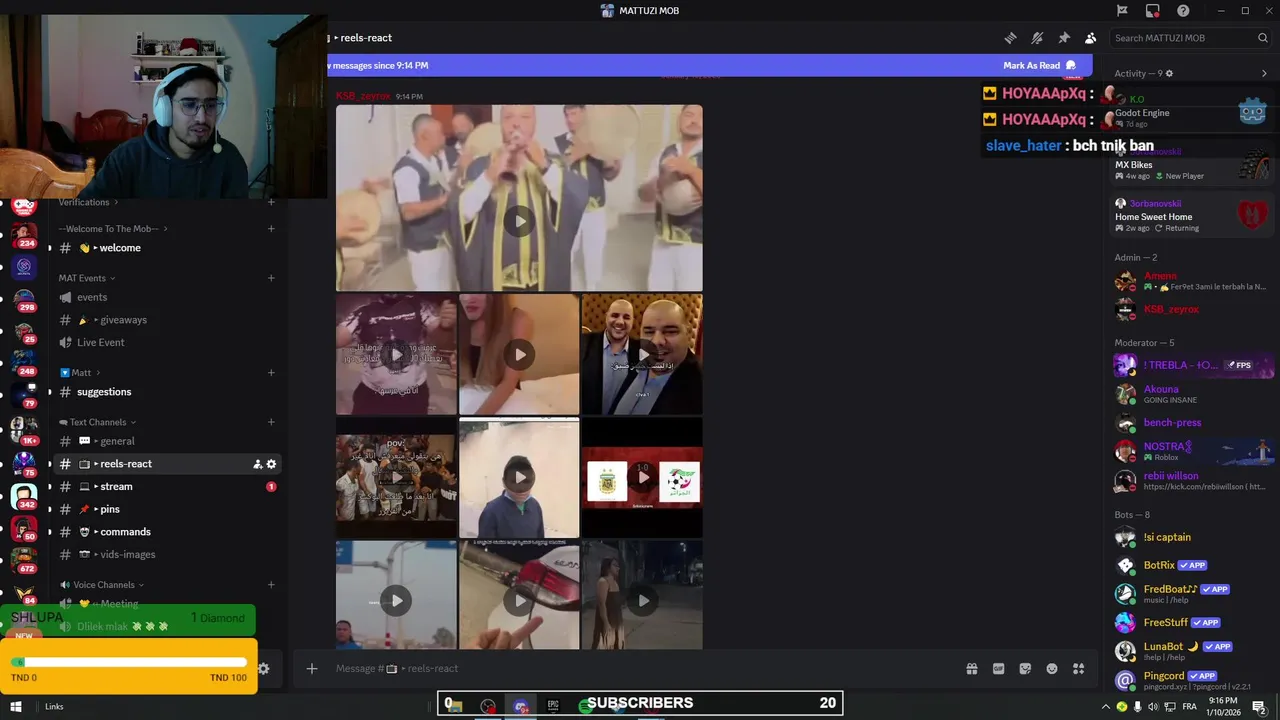This screenshot has height=720, width=1280.
Task: Focus the Search MATTUZI MOB field
Action: (1189, 38)
